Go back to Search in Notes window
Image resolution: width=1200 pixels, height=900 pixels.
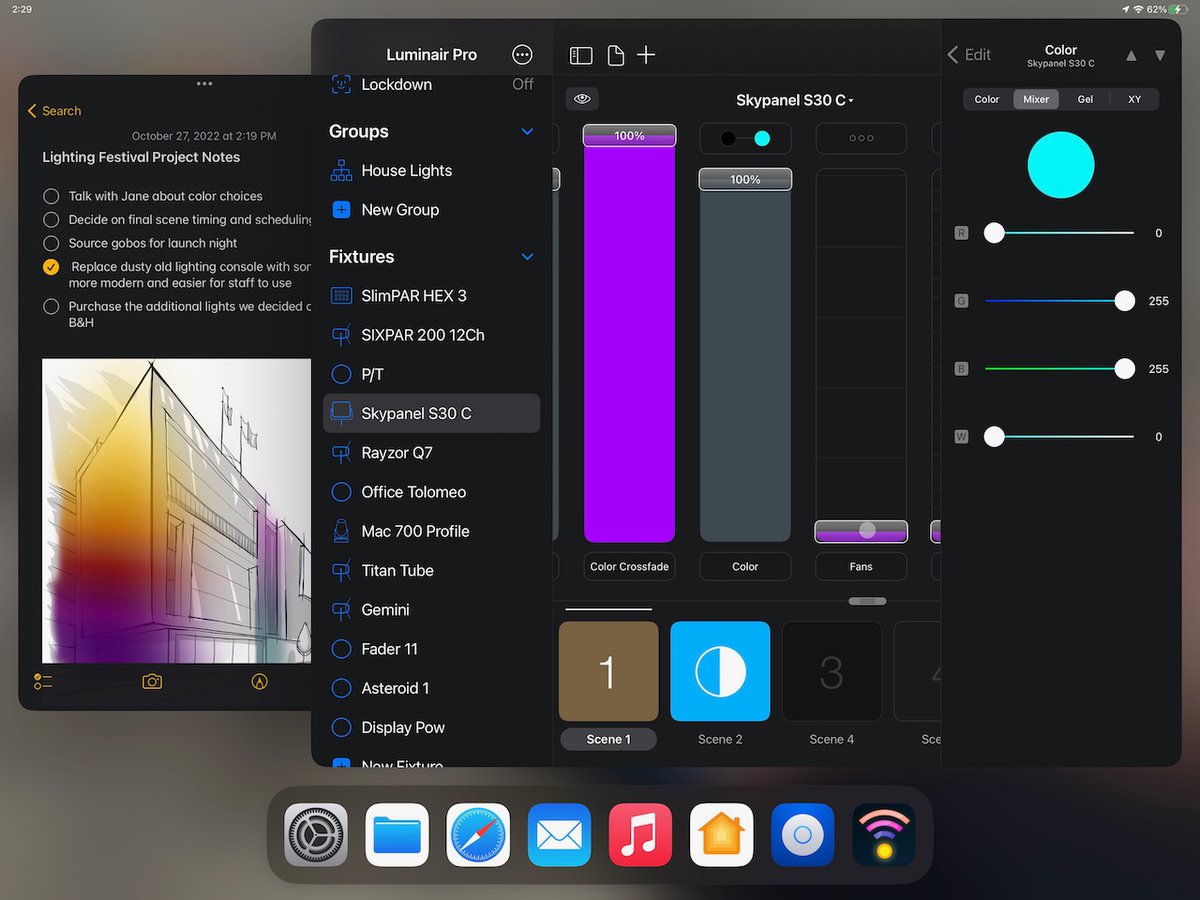click(x=54, y=111)
